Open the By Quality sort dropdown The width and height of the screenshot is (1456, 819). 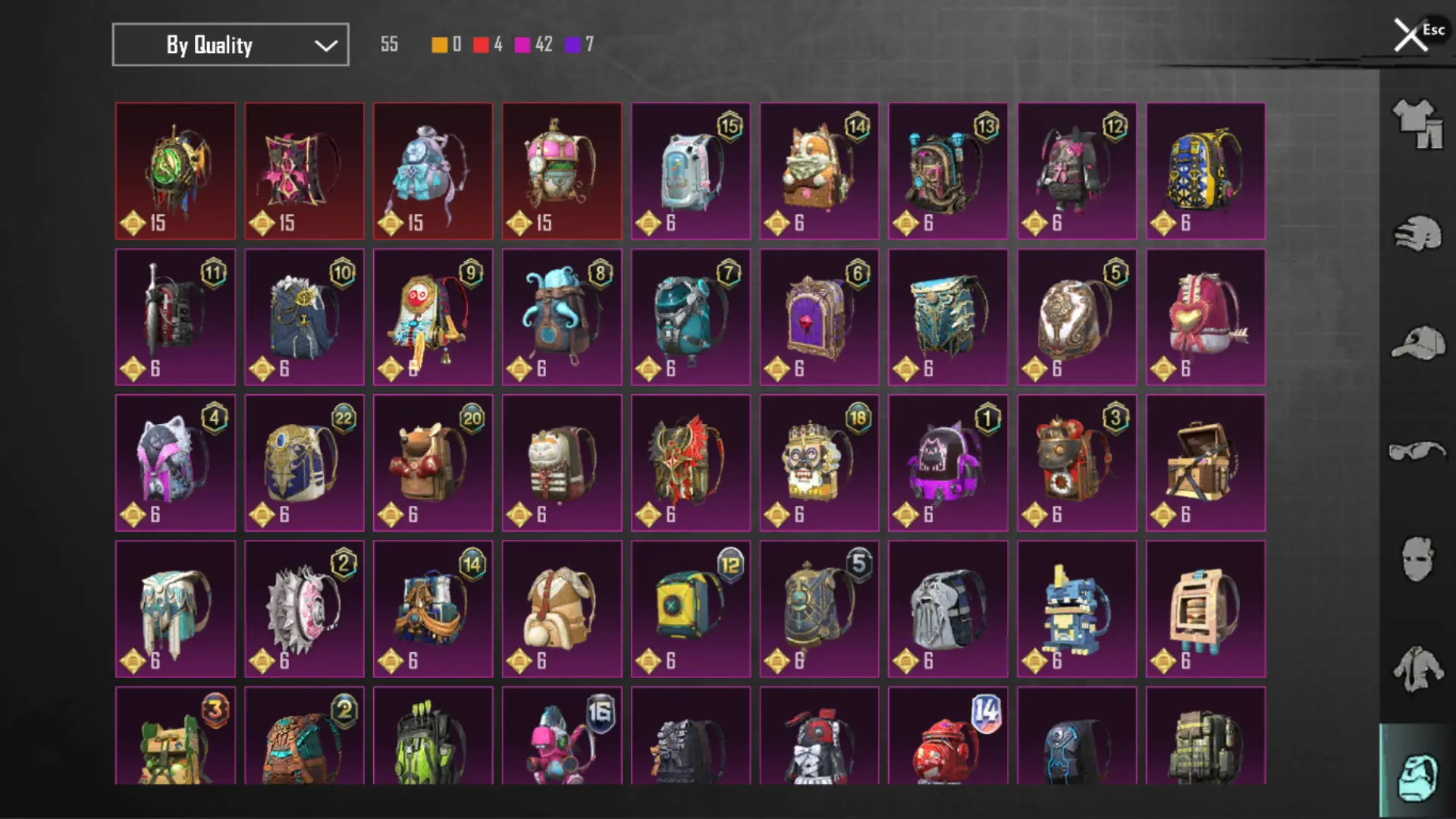click(231, 45)
